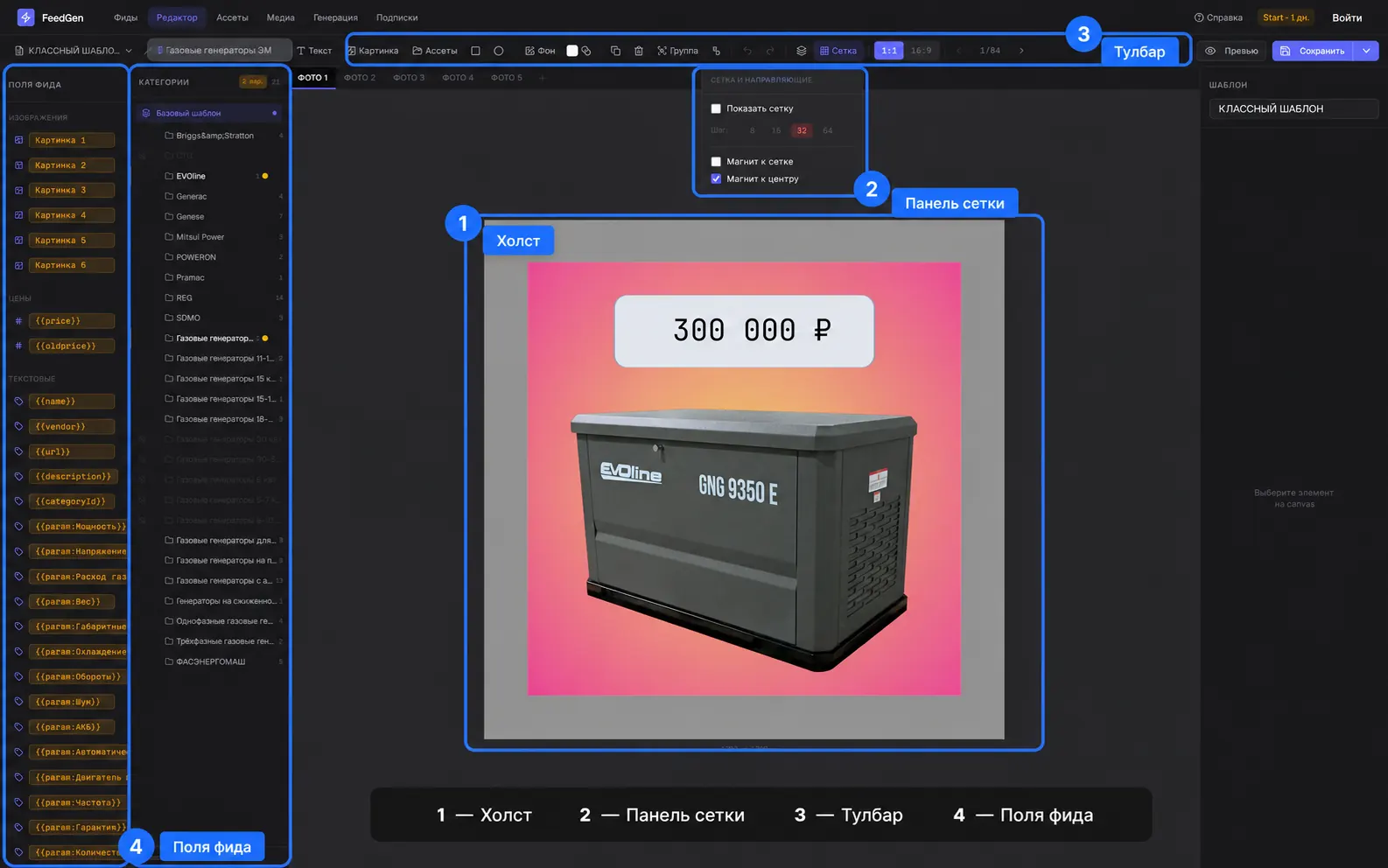The width and height of the screenshot is (1388, 868).
Task: Toggle the Сетка grid panel button
Action: pyautogui.click(x=838, y=51)
